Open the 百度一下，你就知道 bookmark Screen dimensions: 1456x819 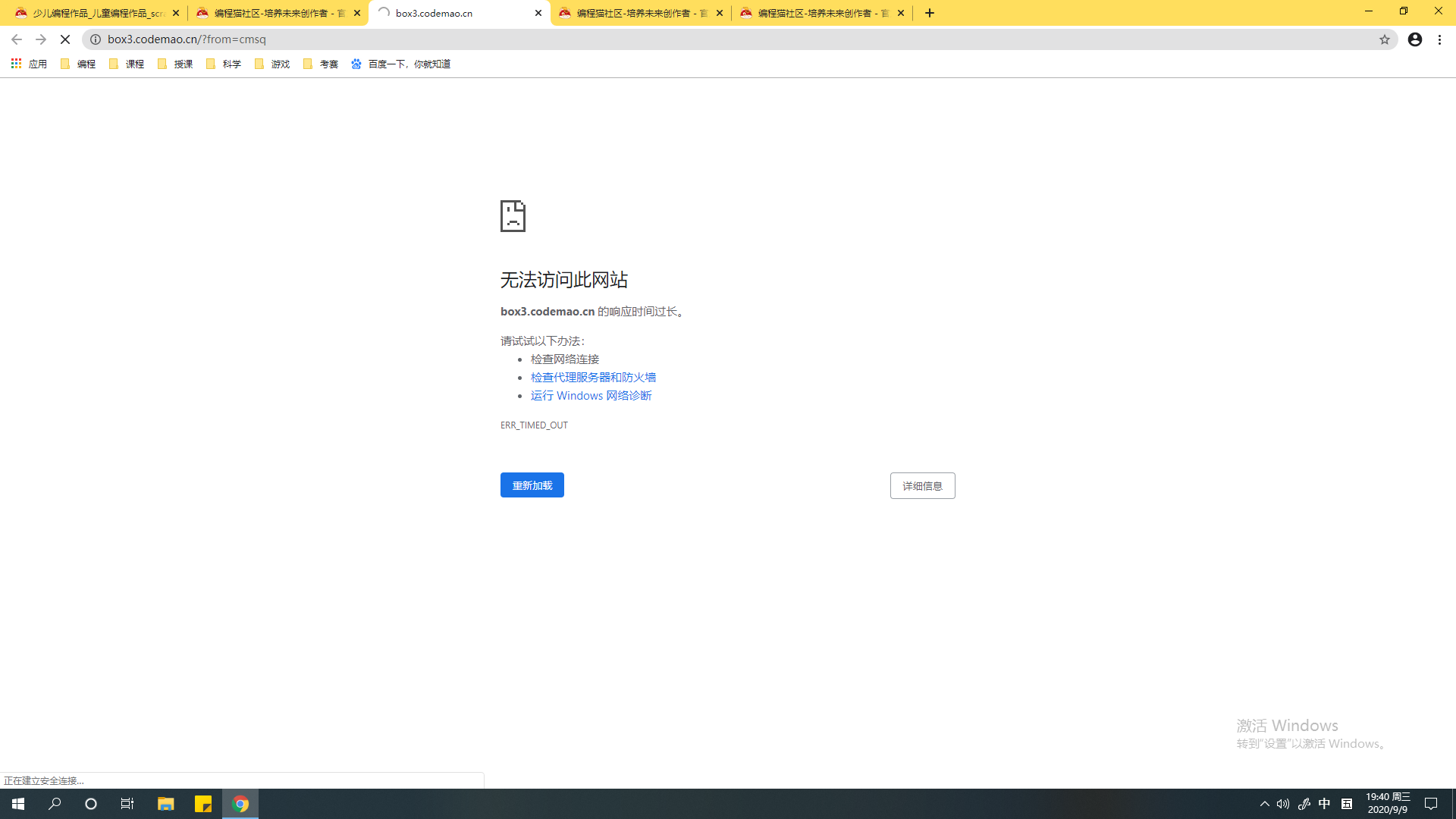click(401, 64)
